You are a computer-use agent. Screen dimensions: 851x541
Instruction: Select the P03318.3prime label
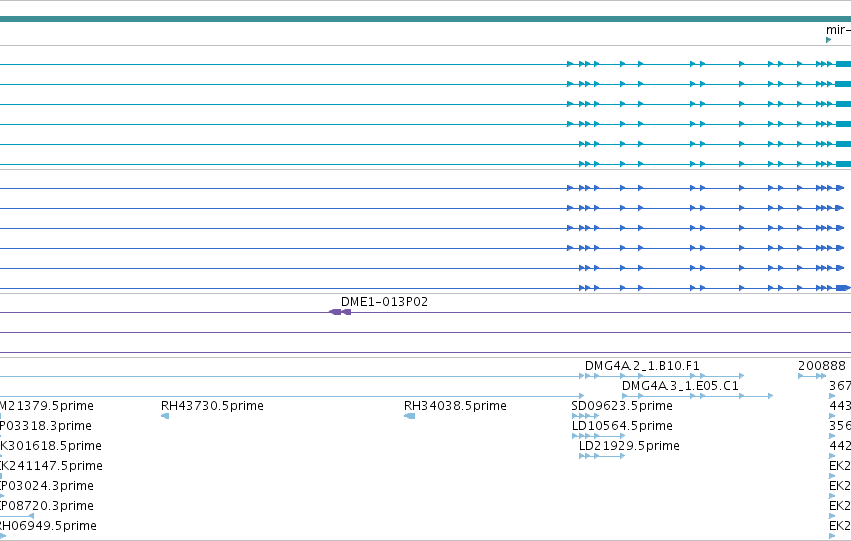pyautogui.click(x=46, y=426)
